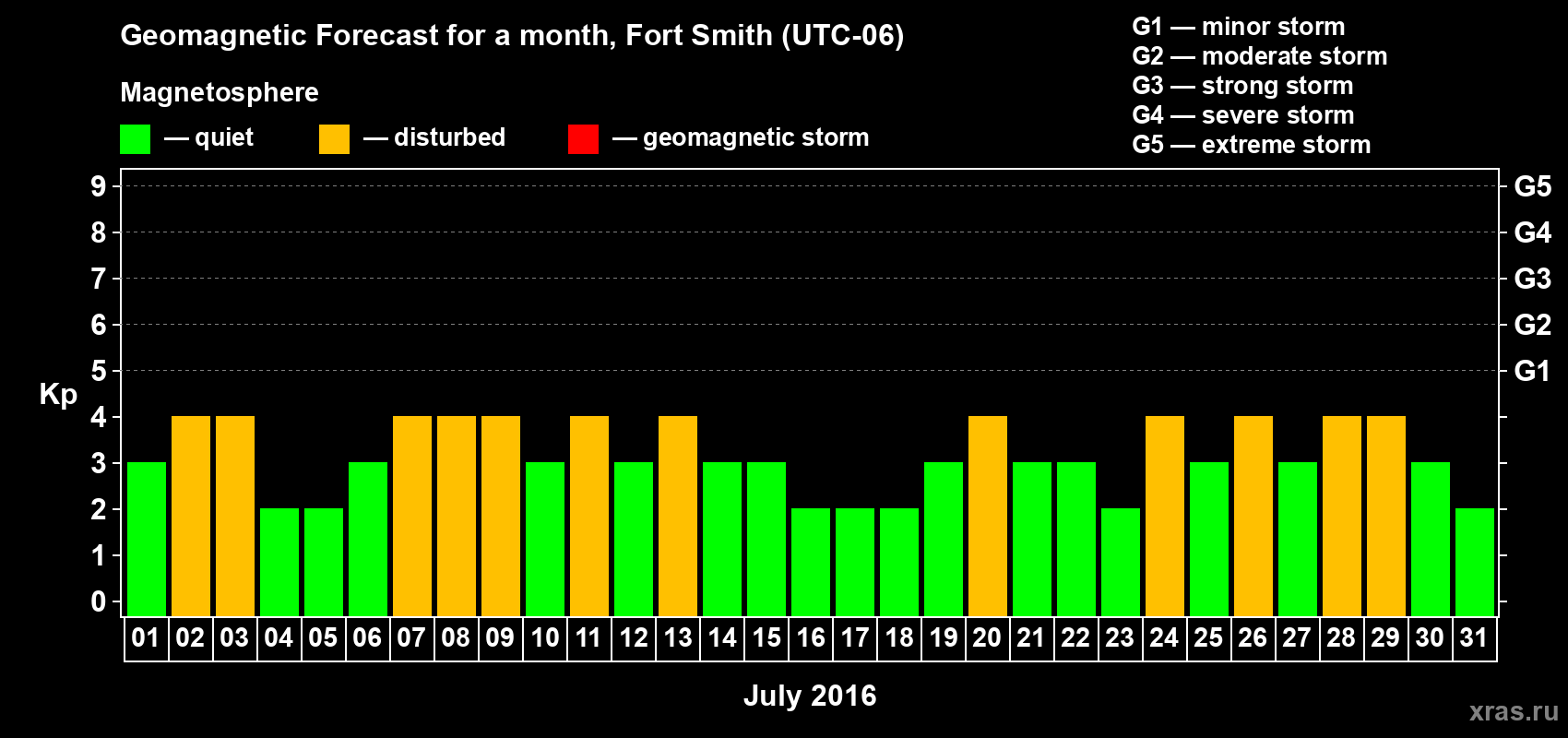Viewport: 1568px width, 738px height.
Task: Click the green bar for day 16
Action: coord(811,563)
